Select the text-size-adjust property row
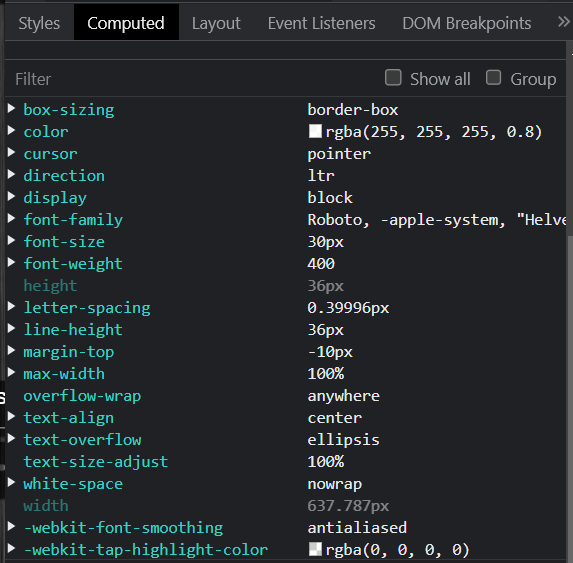 285,462
